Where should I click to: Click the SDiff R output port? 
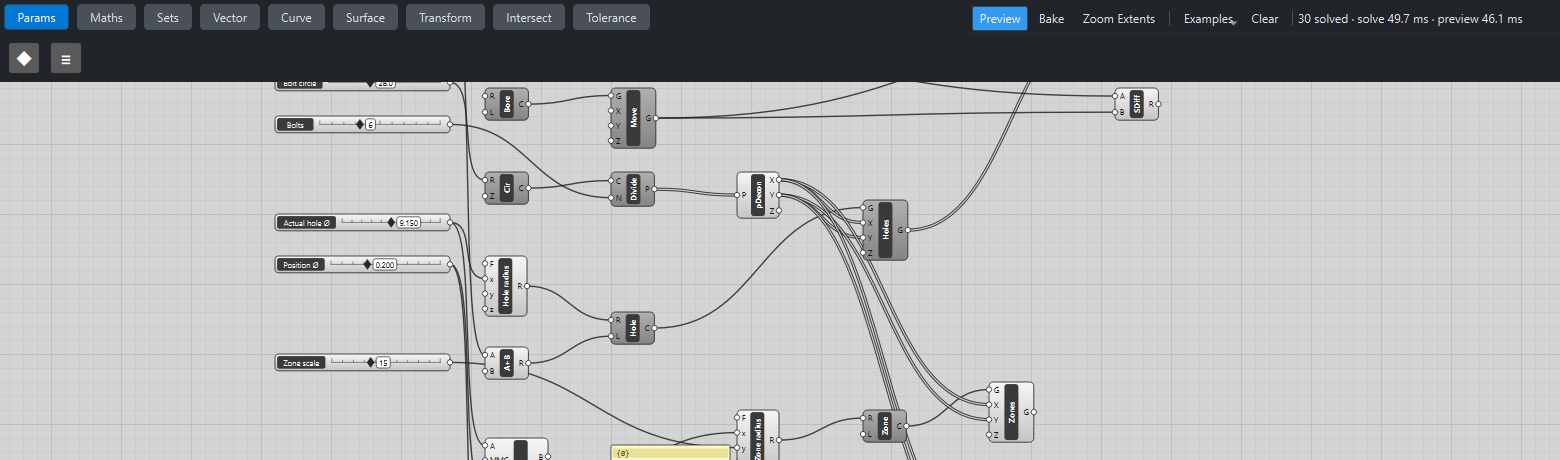coord(1159,104)
